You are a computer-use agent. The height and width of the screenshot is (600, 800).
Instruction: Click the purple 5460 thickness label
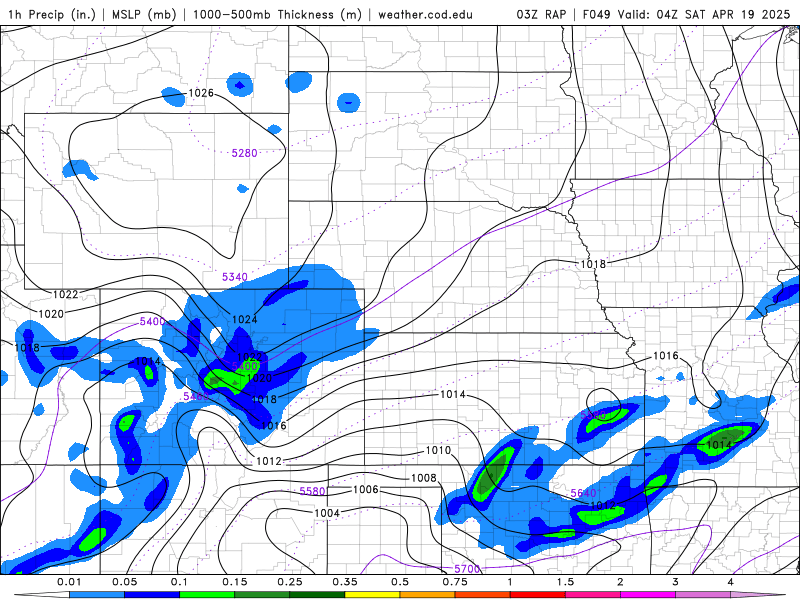coord(196,396)
